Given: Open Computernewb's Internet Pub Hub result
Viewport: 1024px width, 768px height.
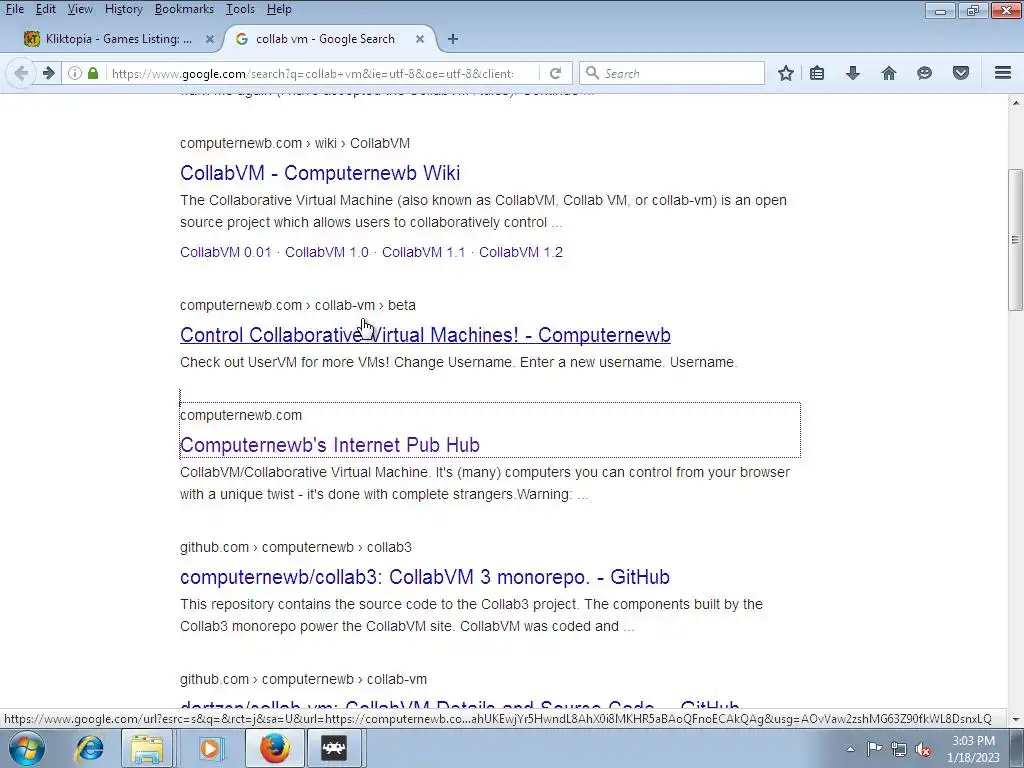Looking at the screenshot, I should pyautogui.click(x=330, y=445).
